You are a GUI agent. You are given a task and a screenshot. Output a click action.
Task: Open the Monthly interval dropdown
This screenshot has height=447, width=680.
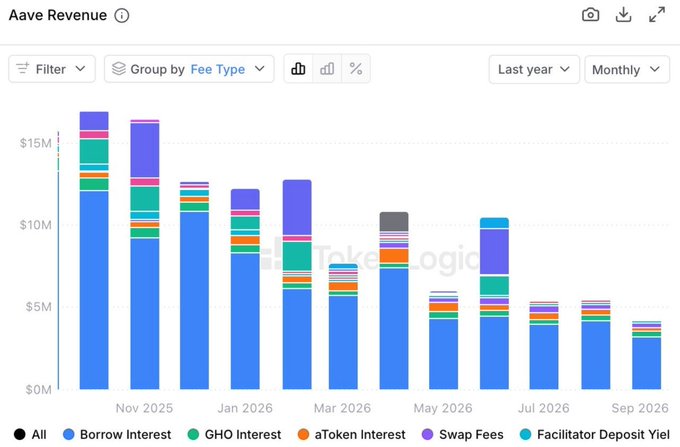click(627, 69)
